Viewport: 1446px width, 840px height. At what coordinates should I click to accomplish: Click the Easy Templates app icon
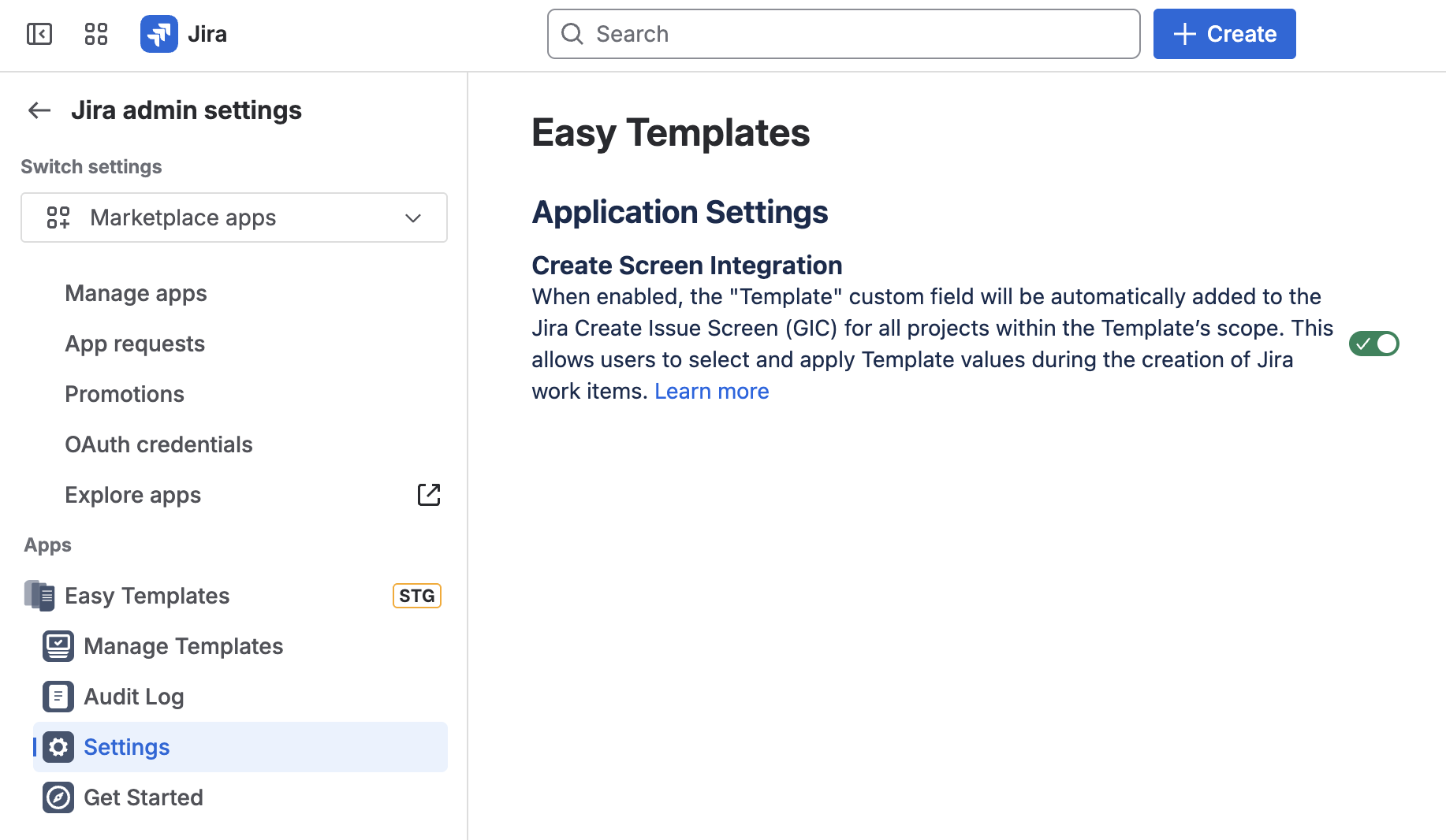click(x=39, y=596)
